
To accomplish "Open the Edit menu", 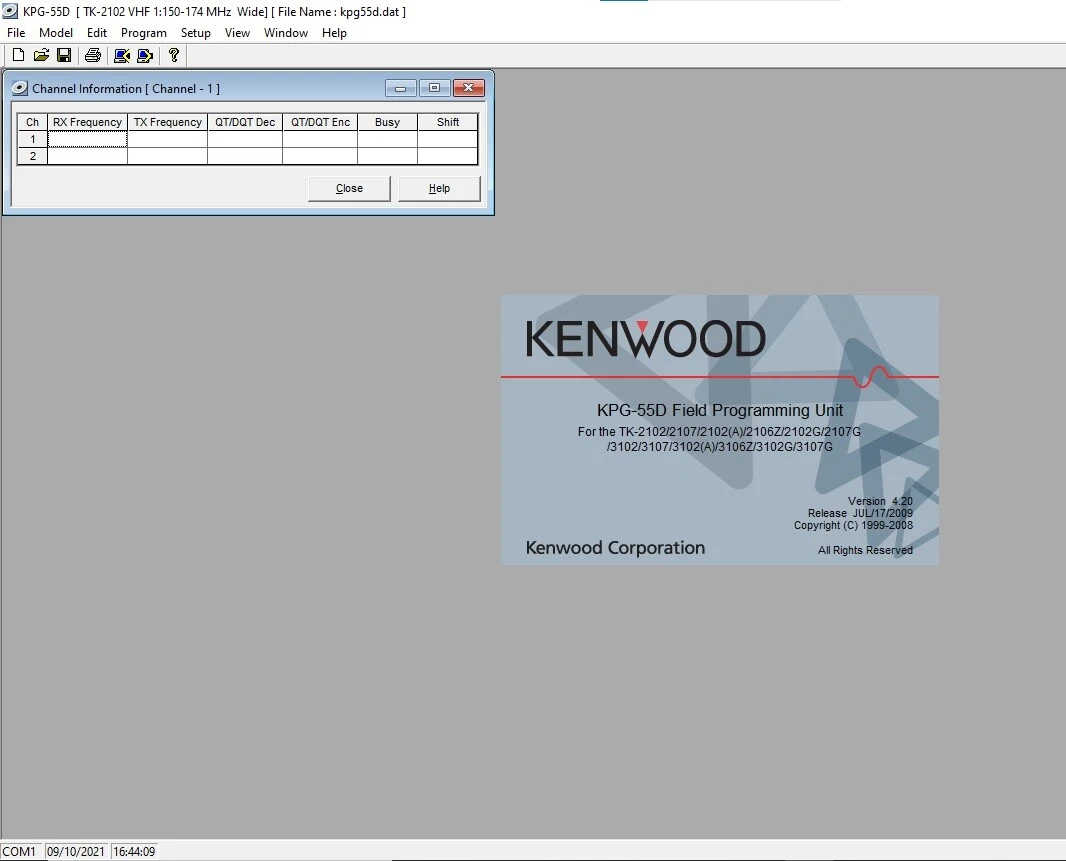I will (97, 33).
